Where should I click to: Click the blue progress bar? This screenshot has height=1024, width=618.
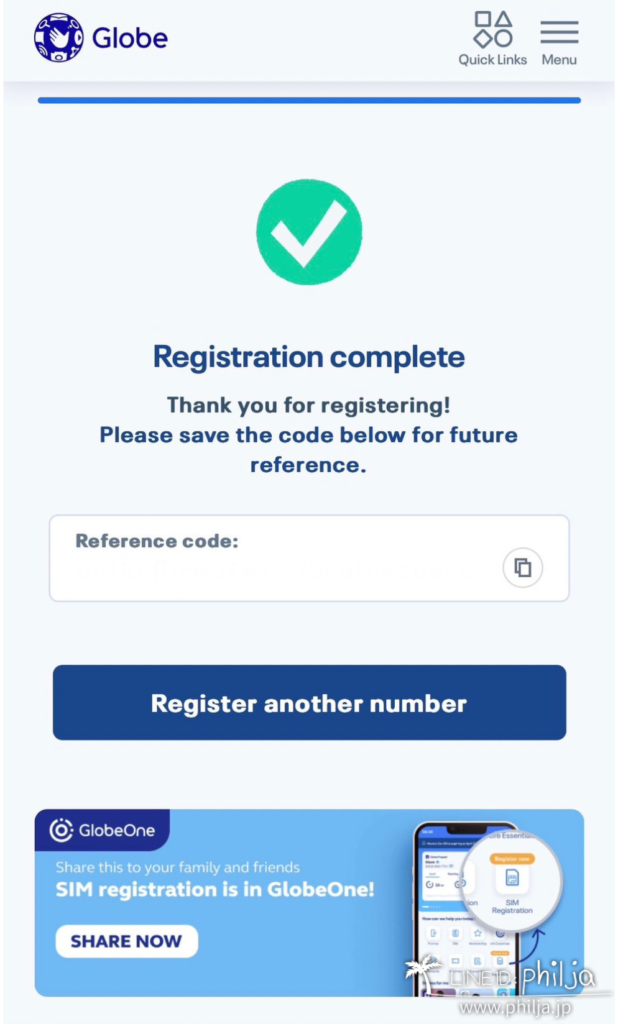click(x=309, y=100)
